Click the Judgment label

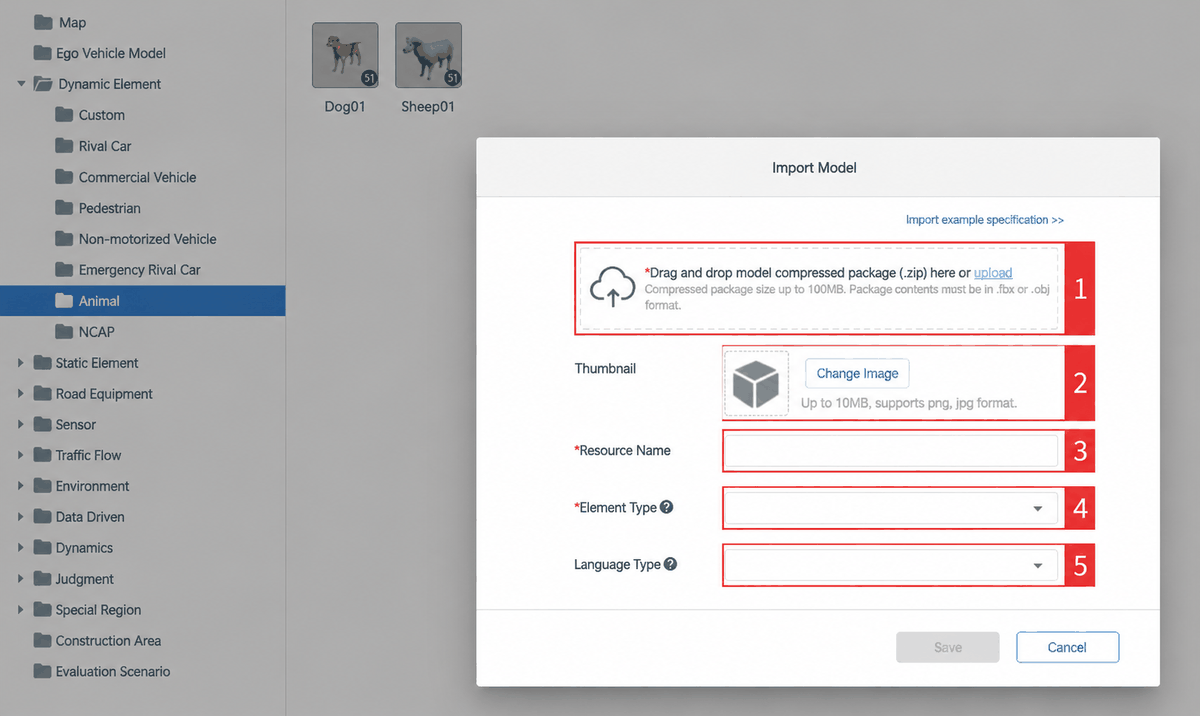85,579
